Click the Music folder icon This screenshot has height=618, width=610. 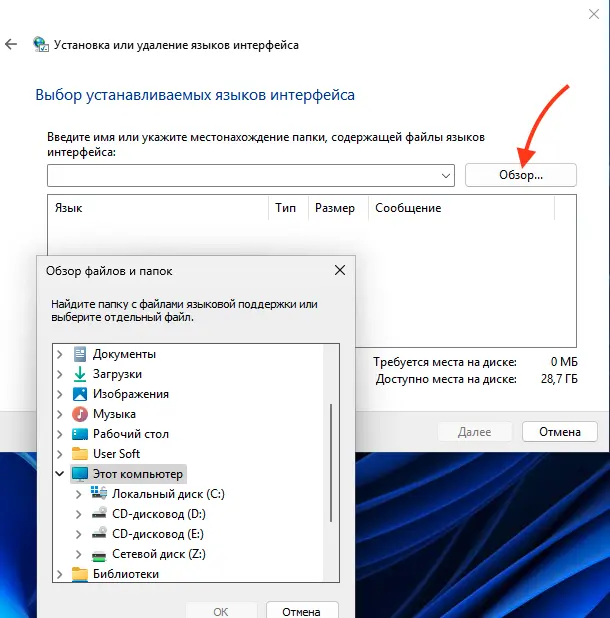pos(80,414)
